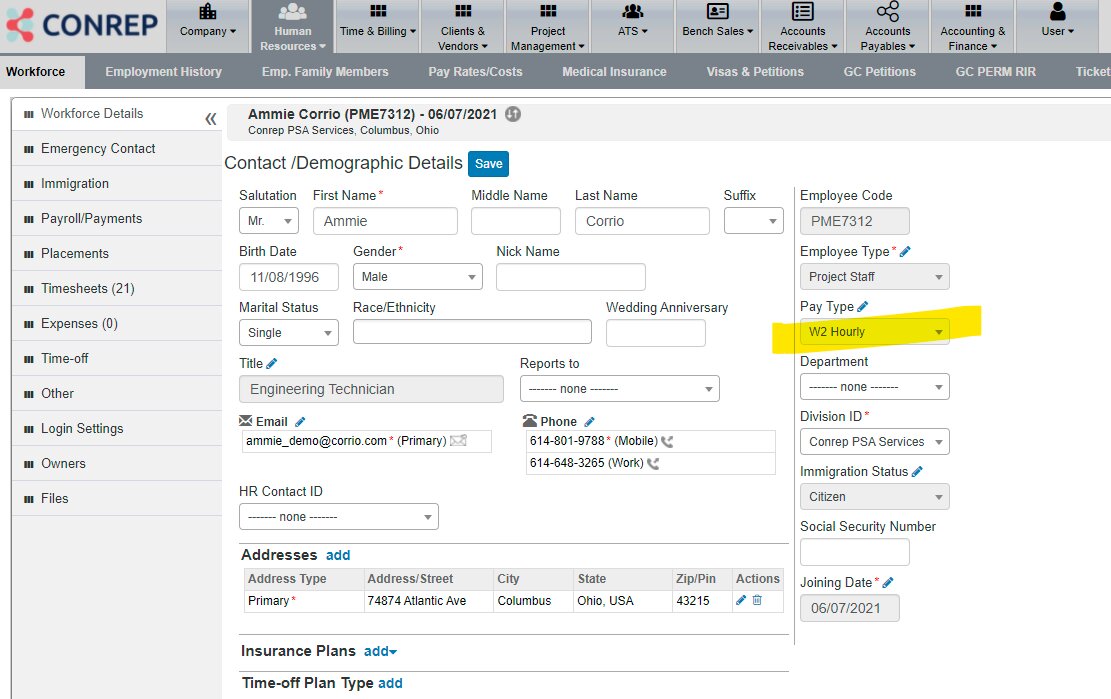
Task: Click the add link next to Addresses
Action: pos(338,555)
